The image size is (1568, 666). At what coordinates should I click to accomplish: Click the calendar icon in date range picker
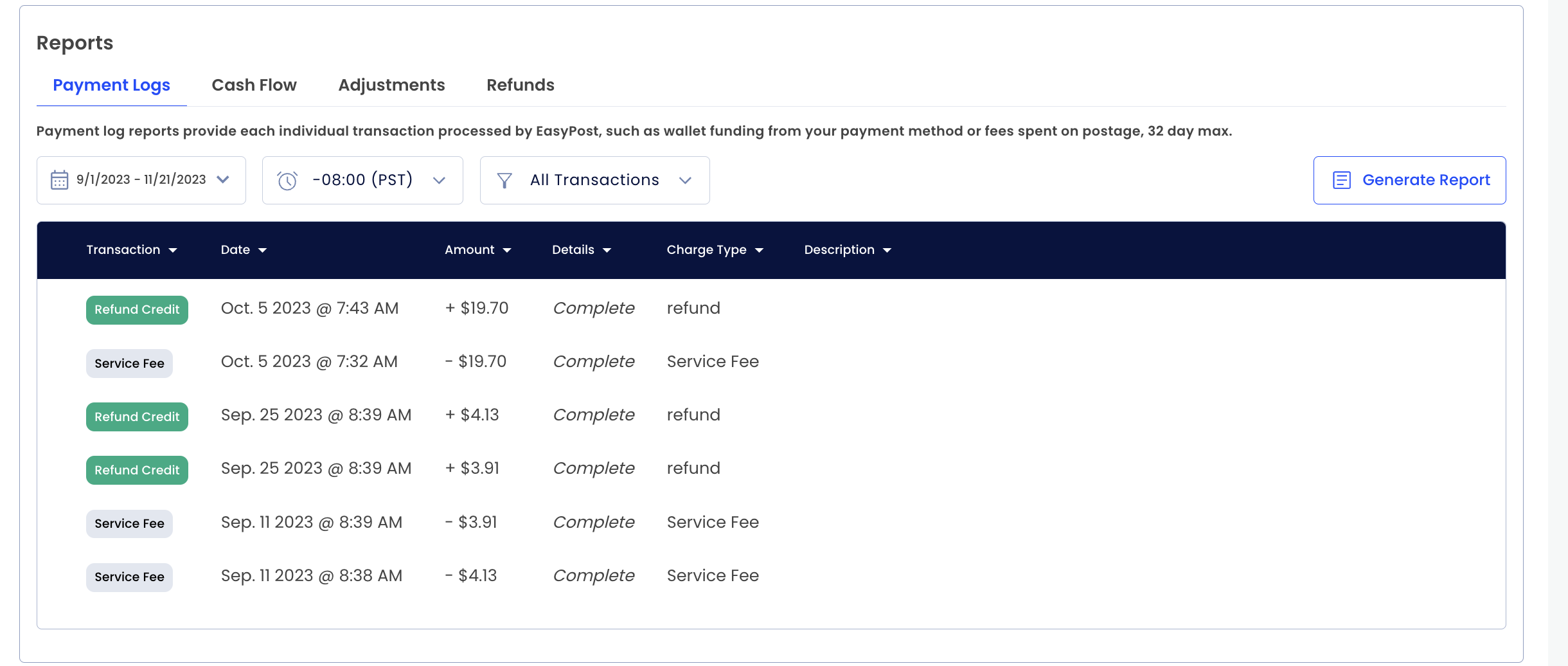click(x=59, y=180)
